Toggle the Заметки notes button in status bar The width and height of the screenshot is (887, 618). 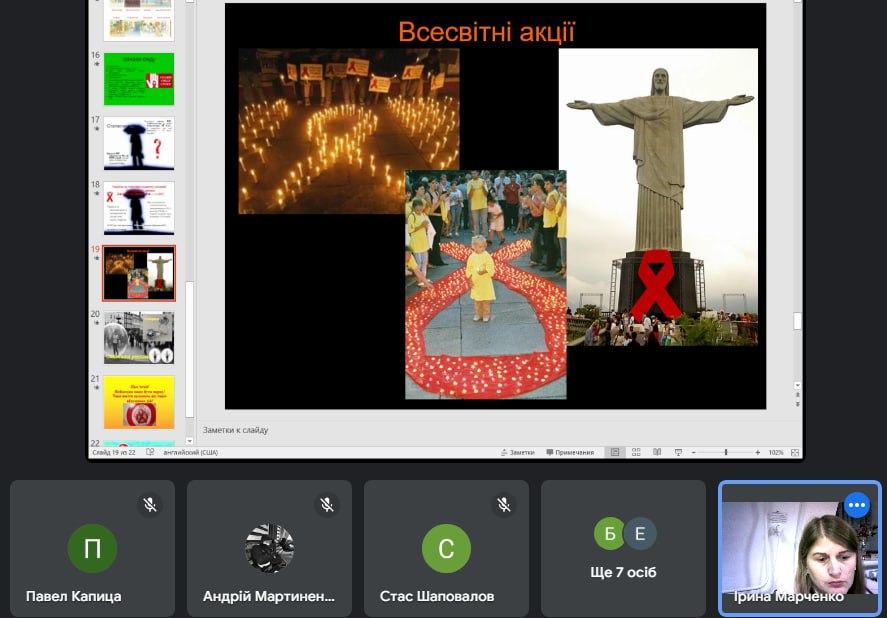point(518,452)
